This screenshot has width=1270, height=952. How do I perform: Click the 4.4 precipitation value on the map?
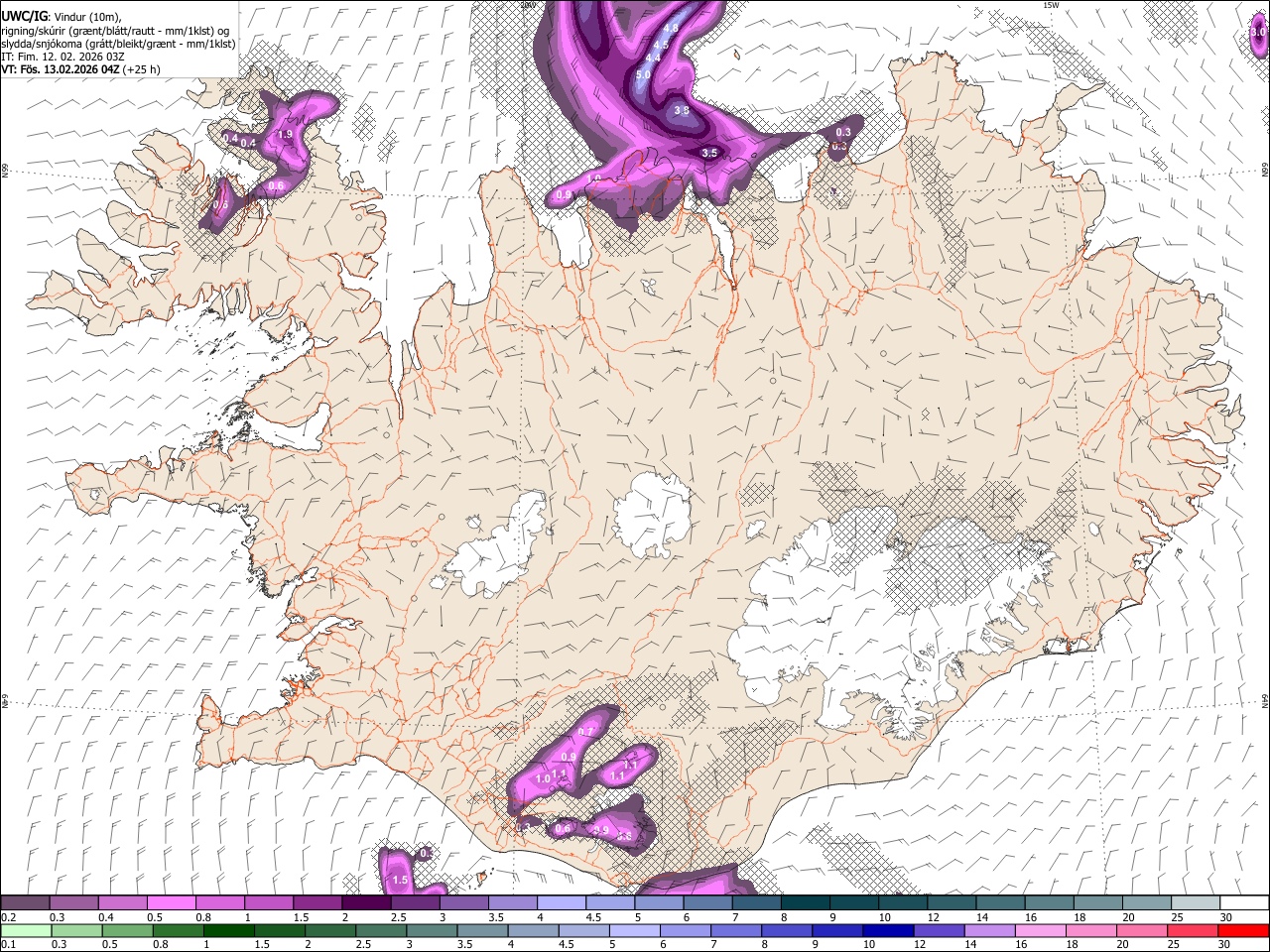(653, 59)
